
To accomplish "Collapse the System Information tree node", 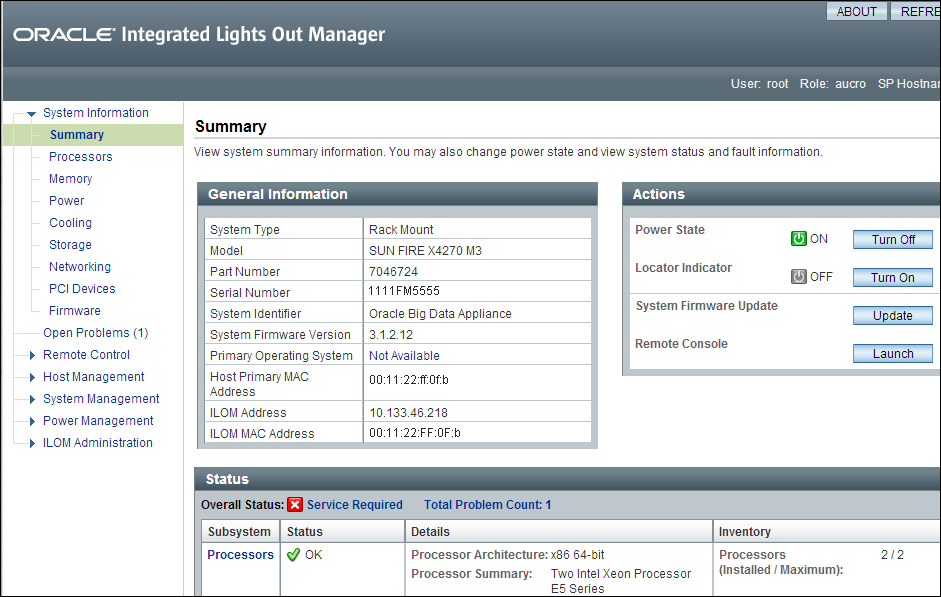I will (x=31, y=113).
